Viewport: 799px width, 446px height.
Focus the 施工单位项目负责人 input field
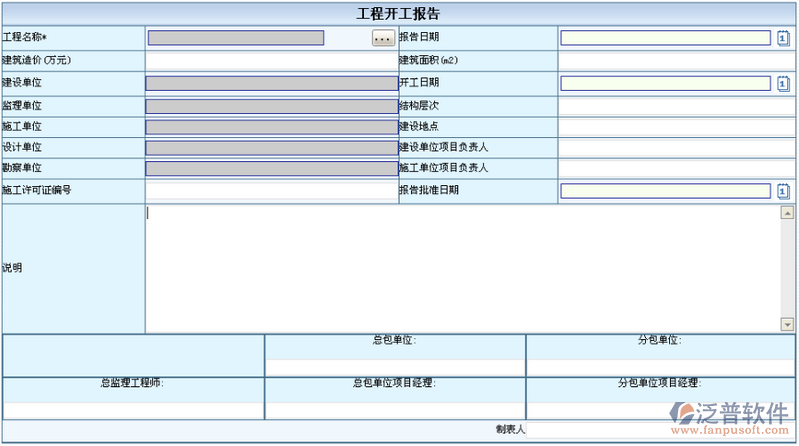tap(677, 168)
